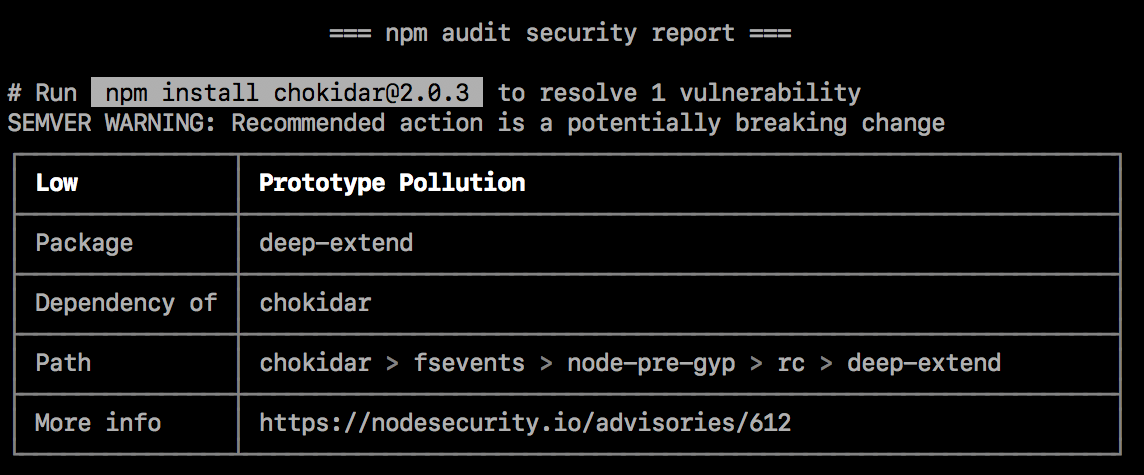The height and width of the screenshot is (475, 1144).
Task: Click the nodesecurity.io advisories URL
Action: (x=525, y=422)
